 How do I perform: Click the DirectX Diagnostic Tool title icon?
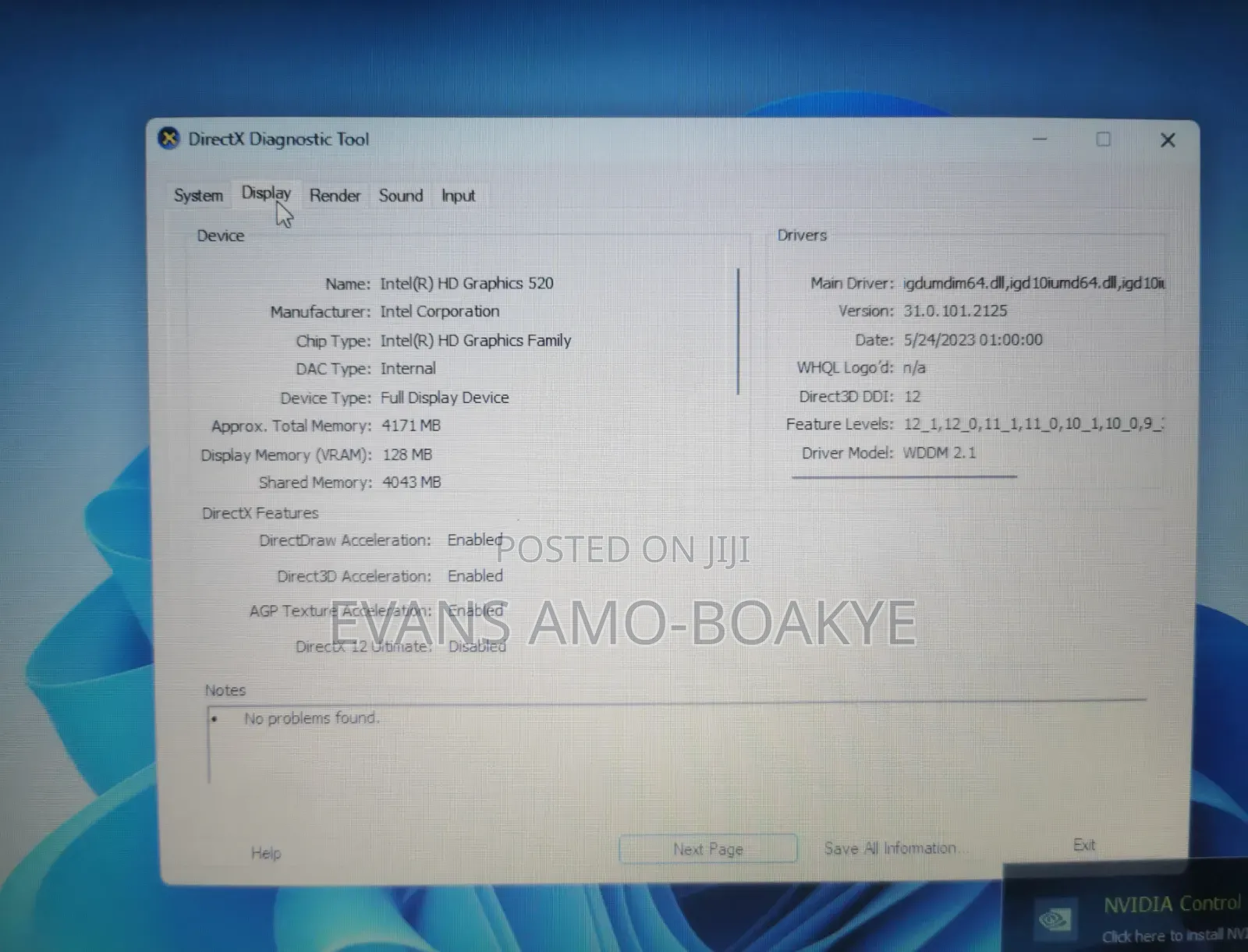click(168, 139)
